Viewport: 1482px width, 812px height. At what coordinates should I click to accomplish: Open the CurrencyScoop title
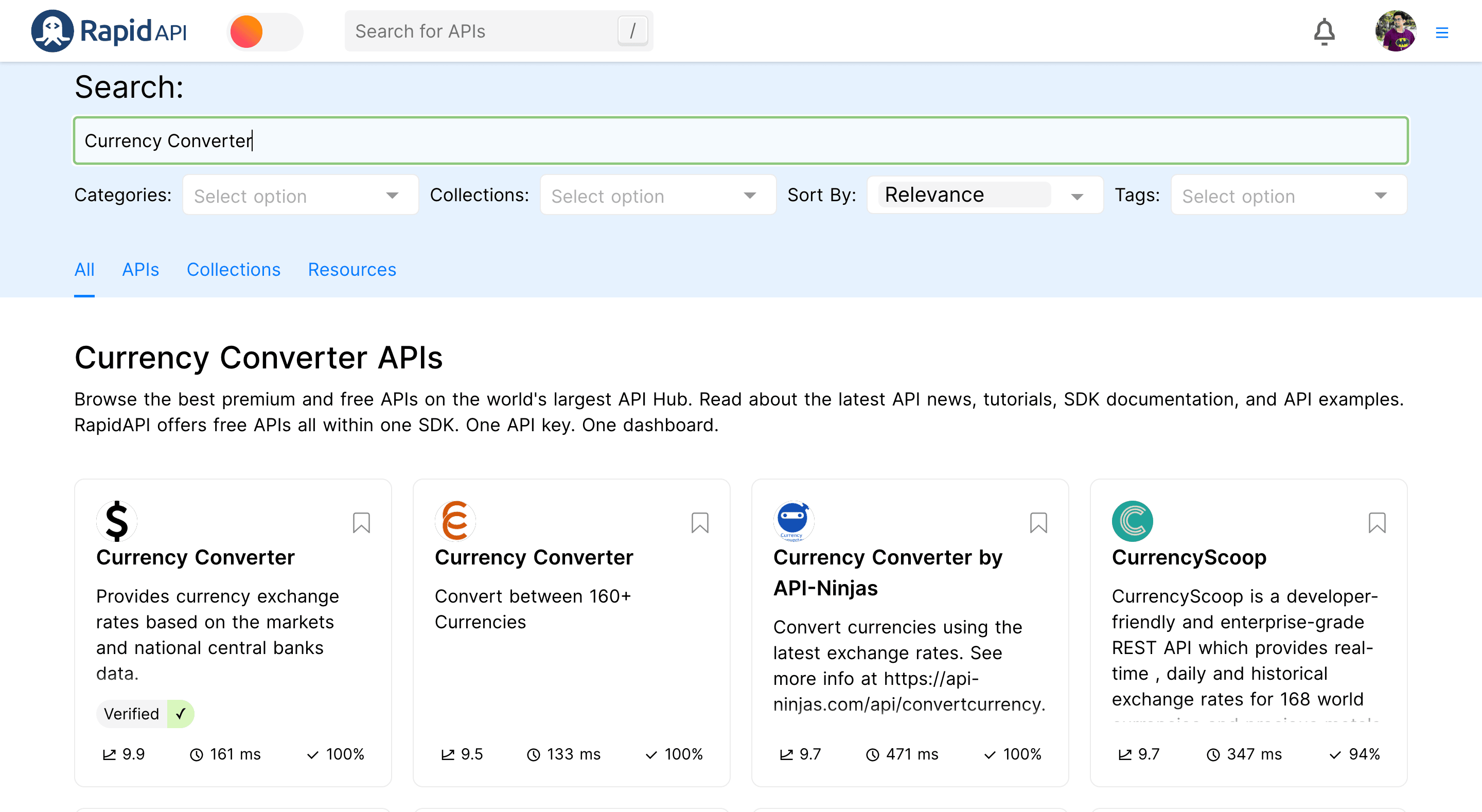tap(1189, 557)
